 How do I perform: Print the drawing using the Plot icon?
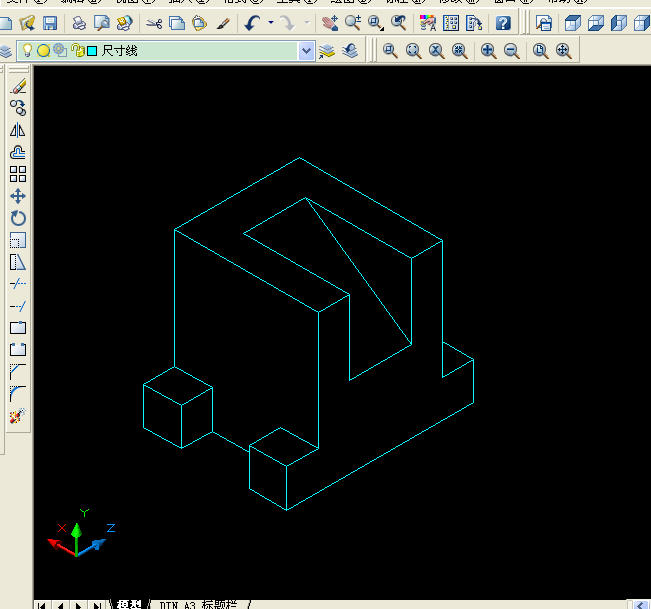pyautogui.click(x=79, y=23)
